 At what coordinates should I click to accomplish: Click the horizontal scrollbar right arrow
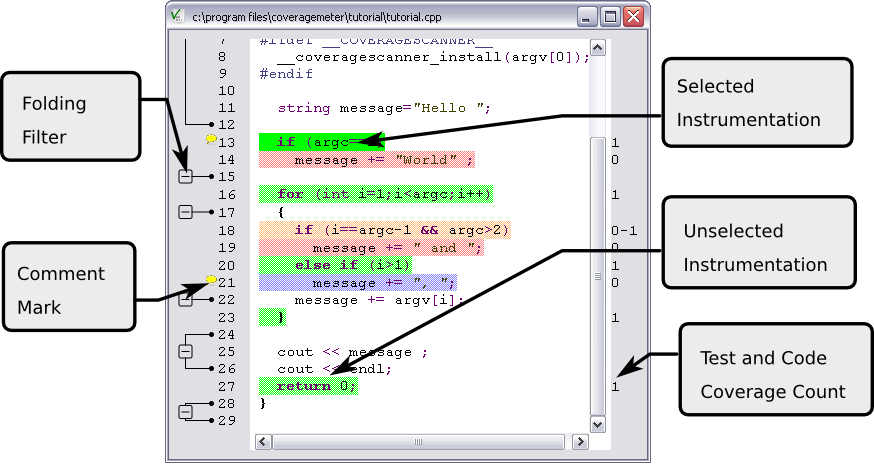580,441
